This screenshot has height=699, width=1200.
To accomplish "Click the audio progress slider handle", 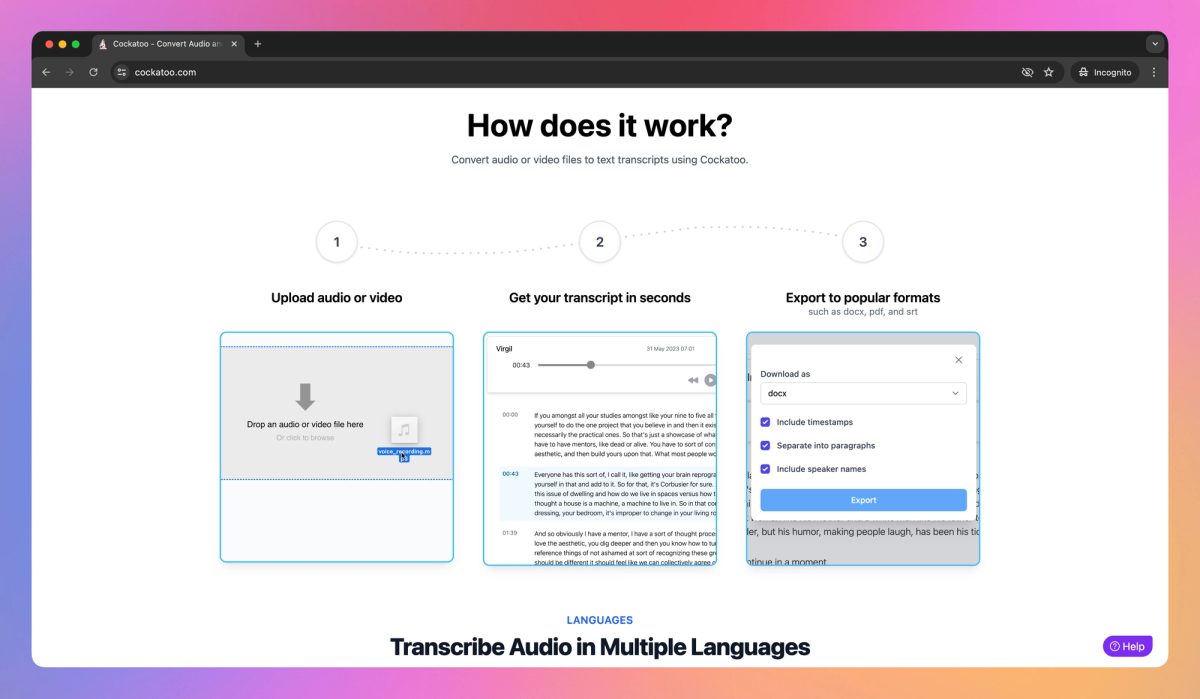I will [x=591, y=365].
